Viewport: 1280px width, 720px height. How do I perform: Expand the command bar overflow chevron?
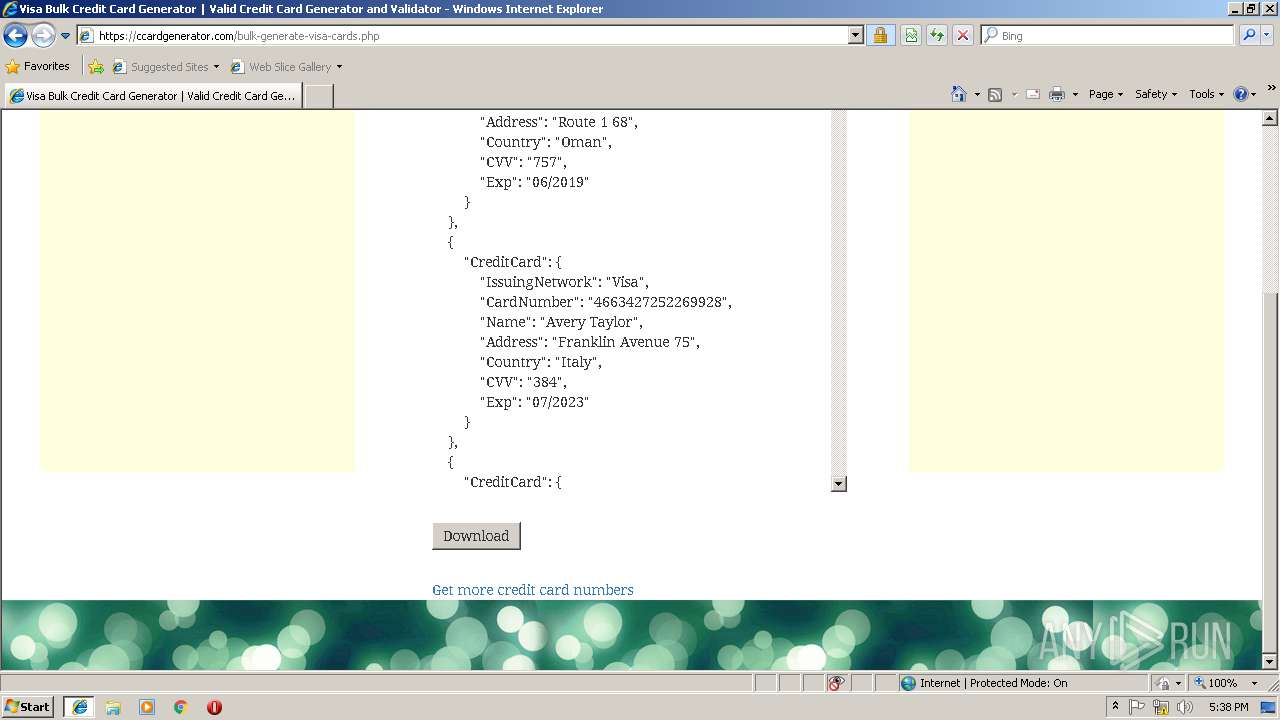[x=1271, y=88]
